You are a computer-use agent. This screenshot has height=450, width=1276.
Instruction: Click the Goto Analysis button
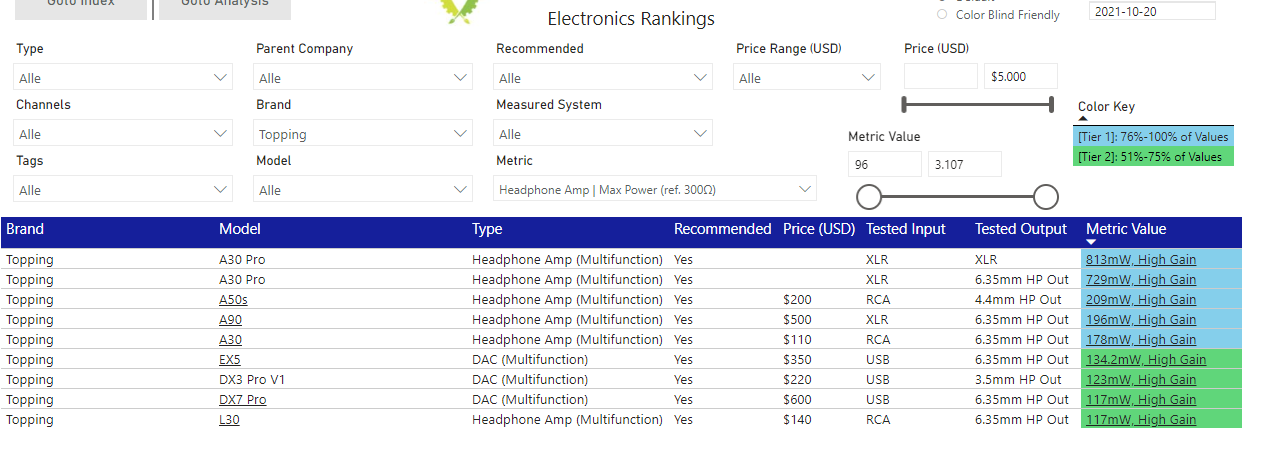[x=225, y=8]
